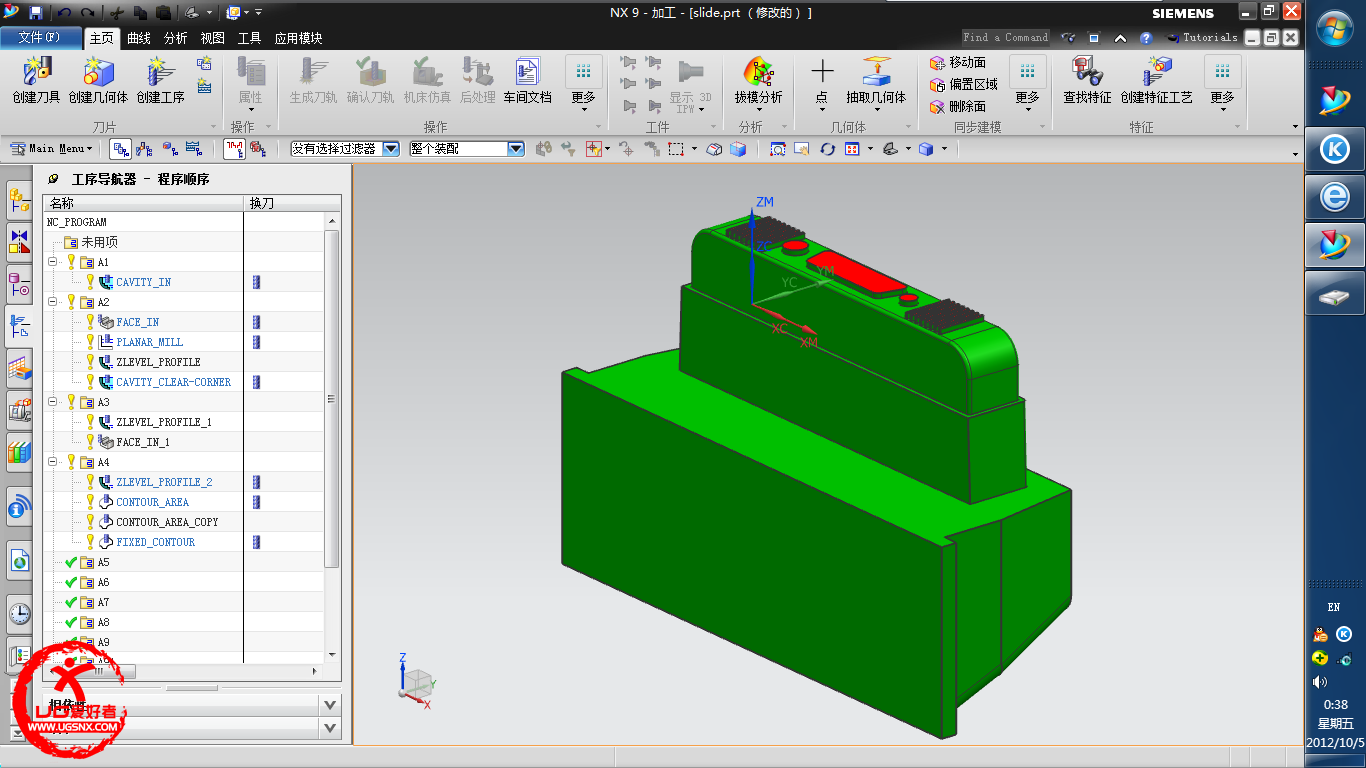
Task: Open 文件(F) file menu
Action: coord(39,38)
